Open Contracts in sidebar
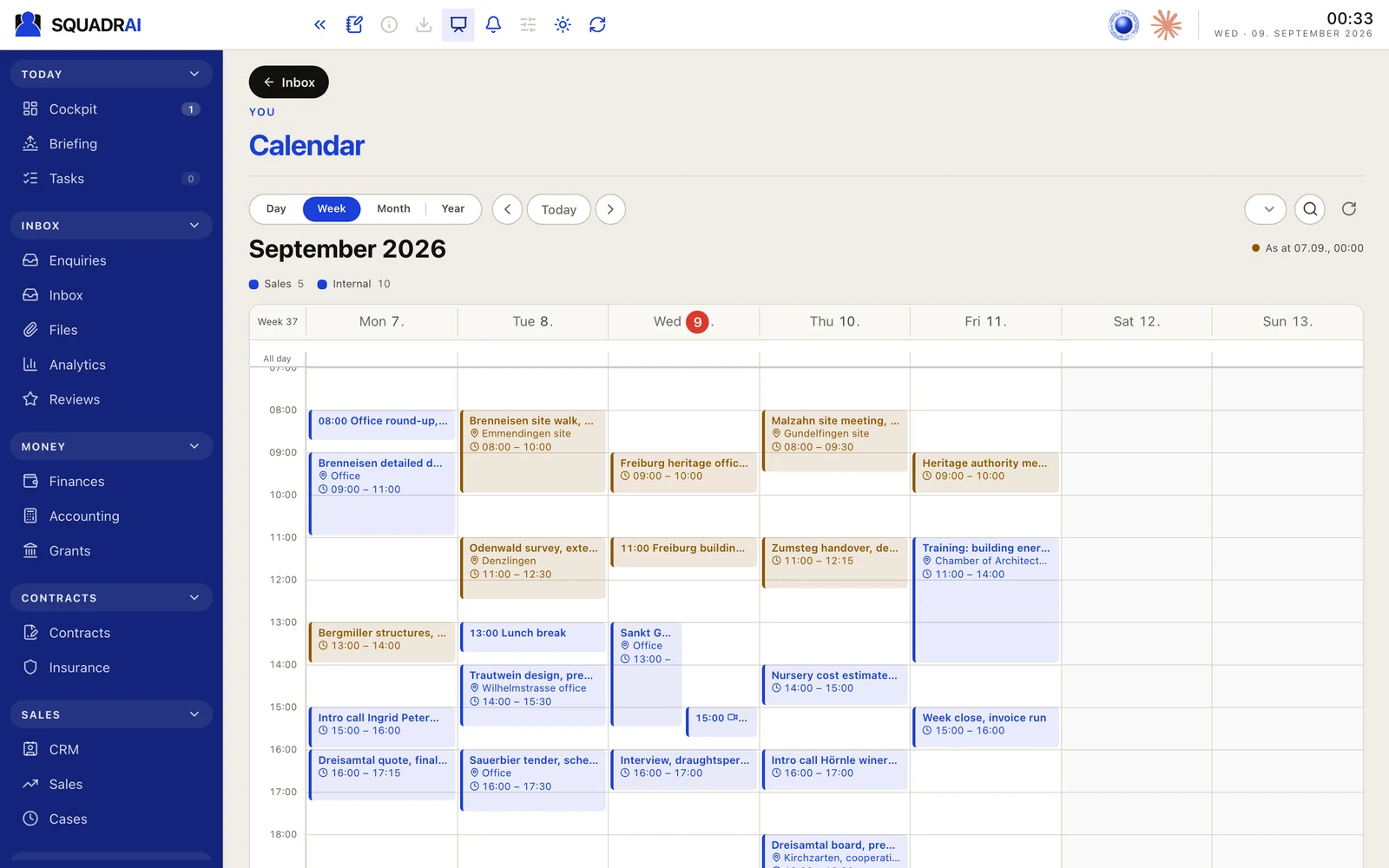 pos(111,633)
